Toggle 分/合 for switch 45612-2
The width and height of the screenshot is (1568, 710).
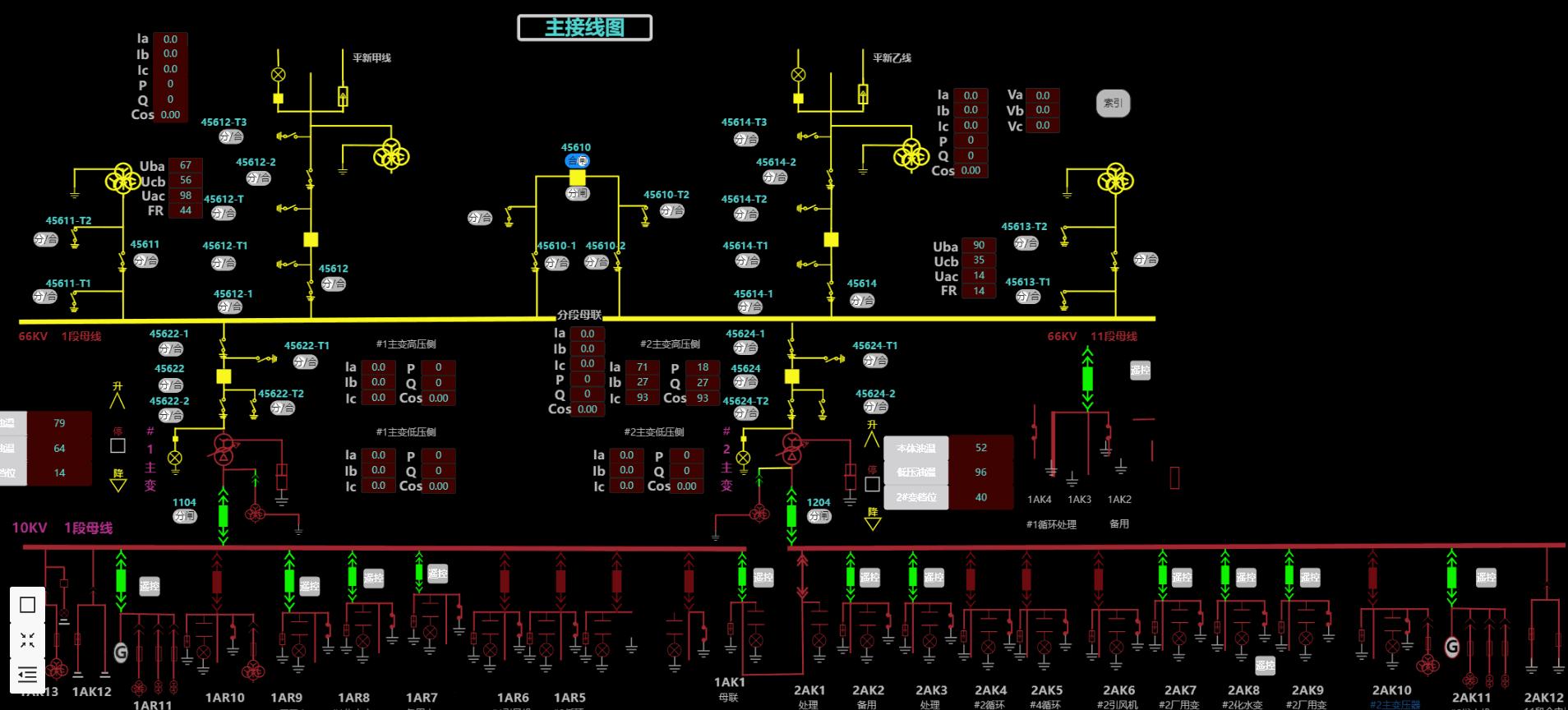[258, 177]
